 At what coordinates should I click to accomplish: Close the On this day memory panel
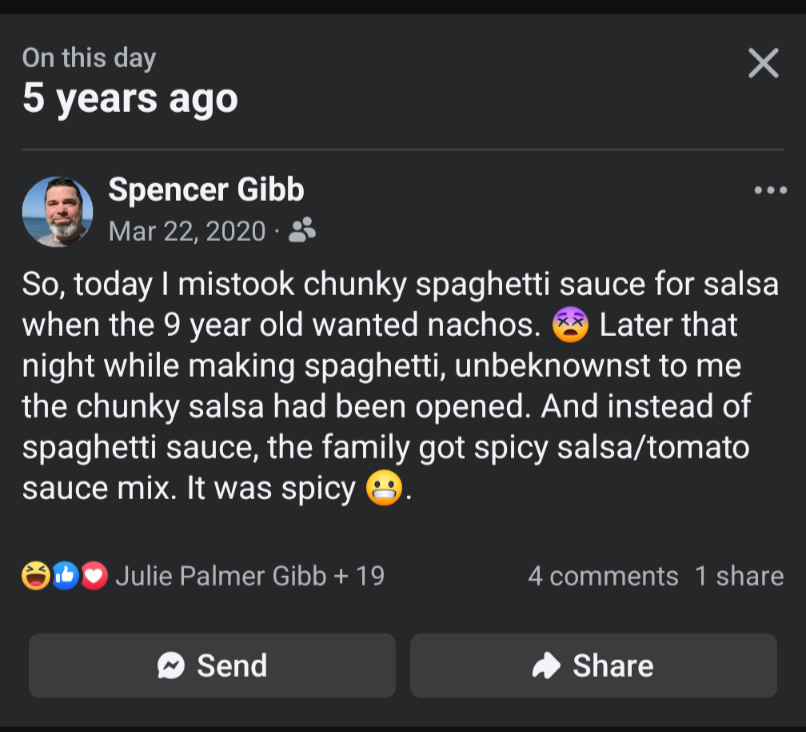tap(763, 64)
